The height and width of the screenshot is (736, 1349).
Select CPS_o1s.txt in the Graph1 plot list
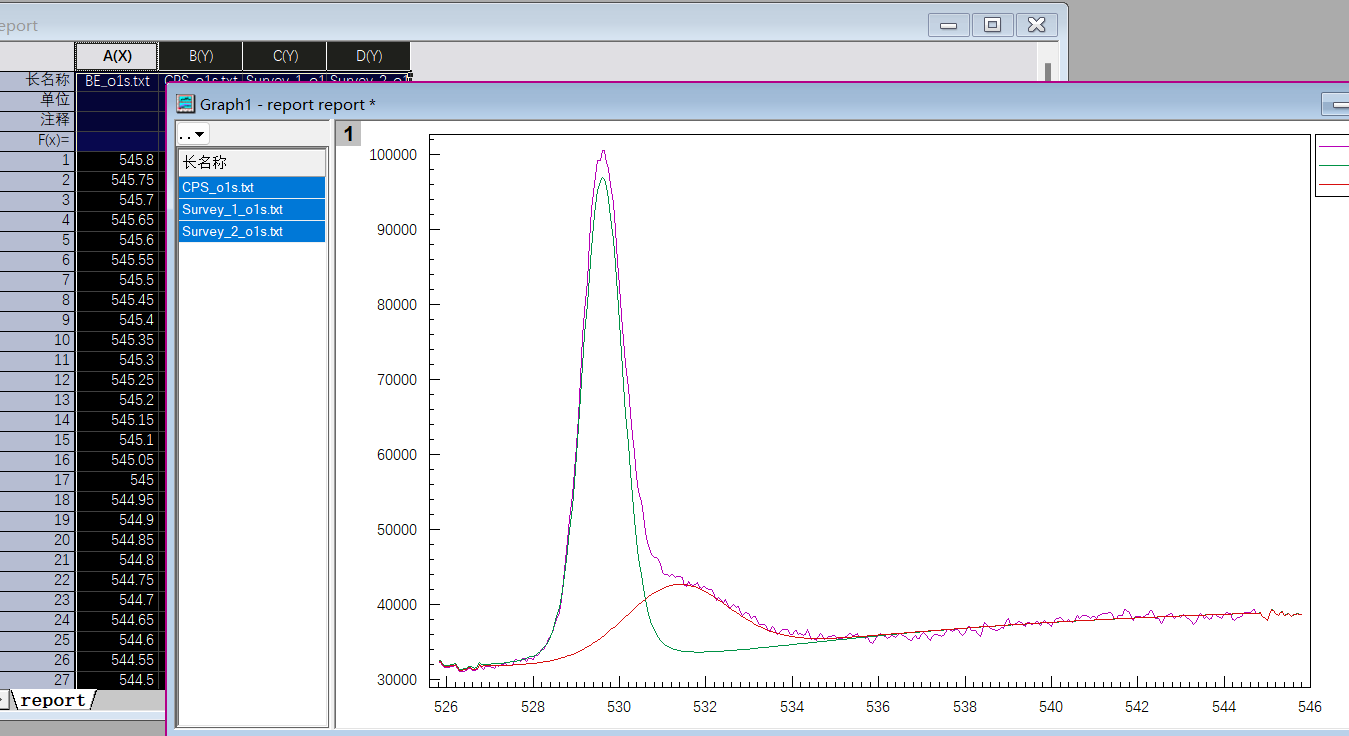click(252, 187)
